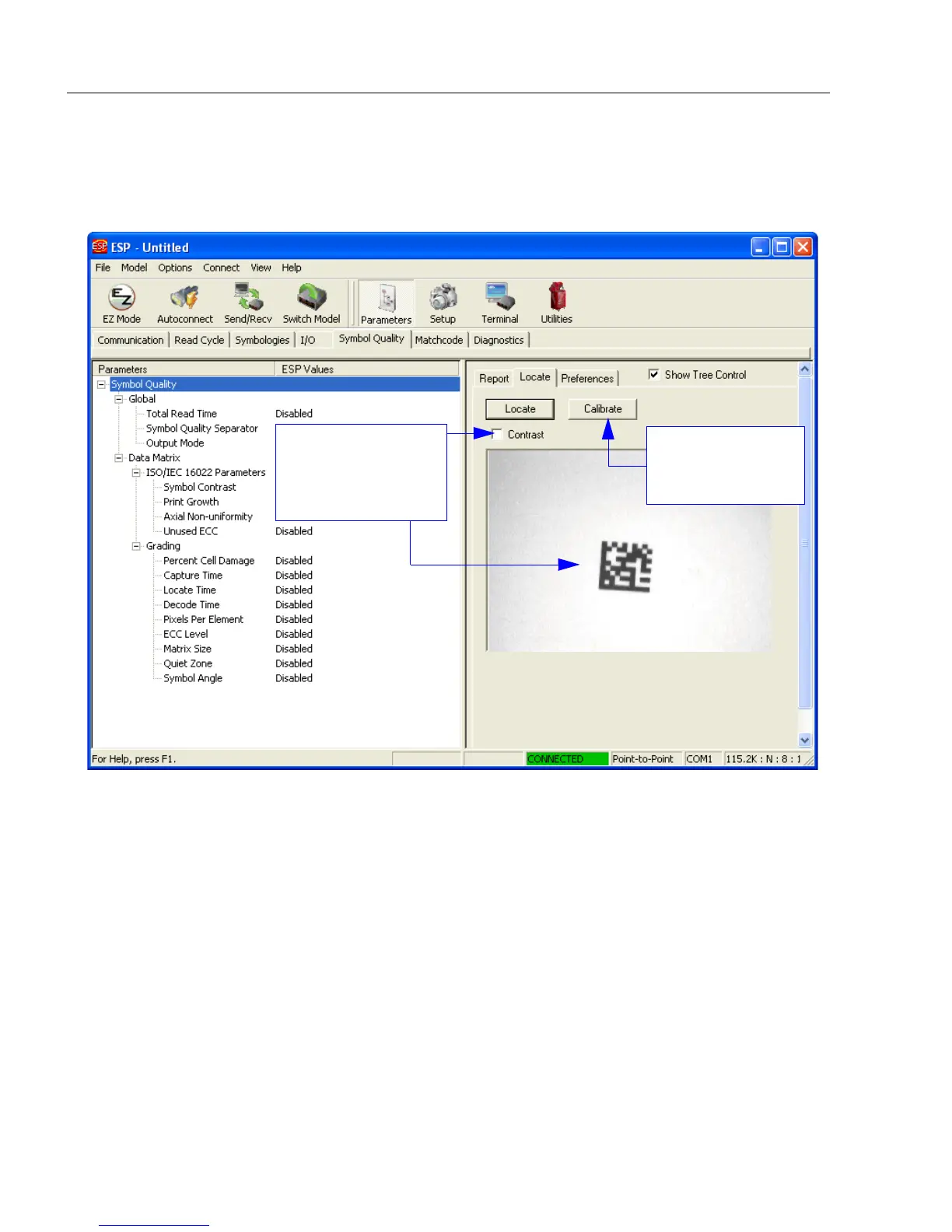952x1232 pixels.
Task: Collapse the Data Matrix tree node
Action: 119,458
